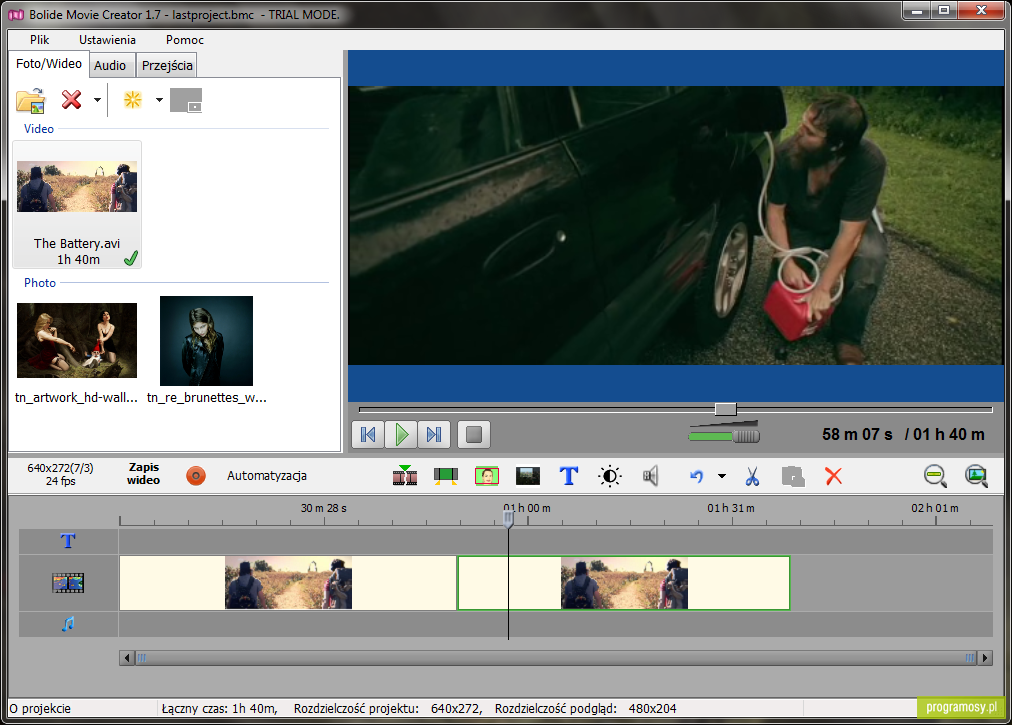Image resolution: width=1012 pixels, height=725 pixels.
Task: Select the tn_re_brunettes photo thumbnail
Action: click(x=206, y=341)
